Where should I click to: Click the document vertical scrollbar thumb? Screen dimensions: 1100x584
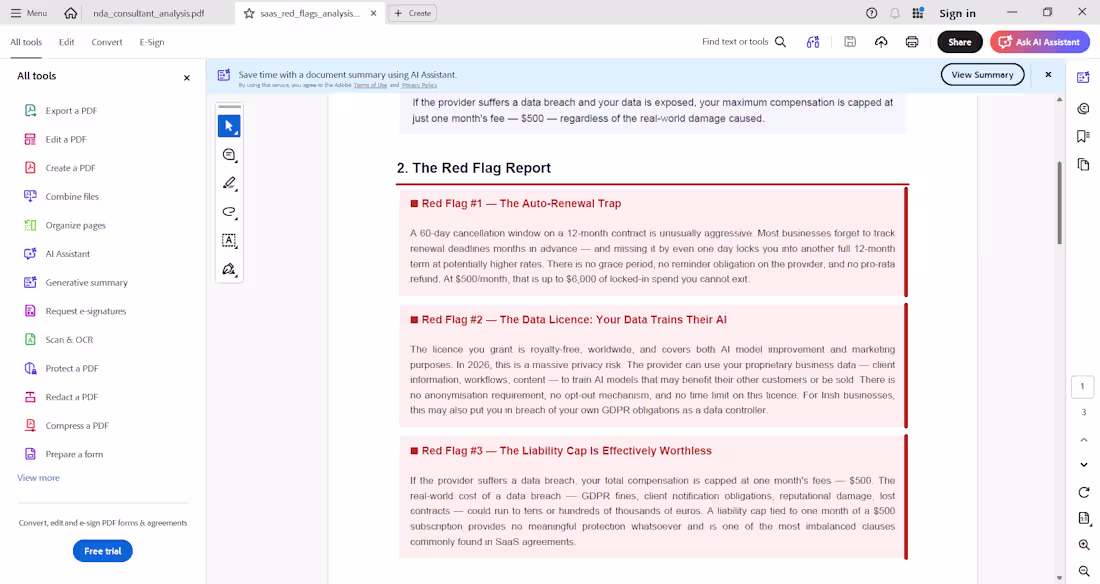click(x=1059, y=203)
